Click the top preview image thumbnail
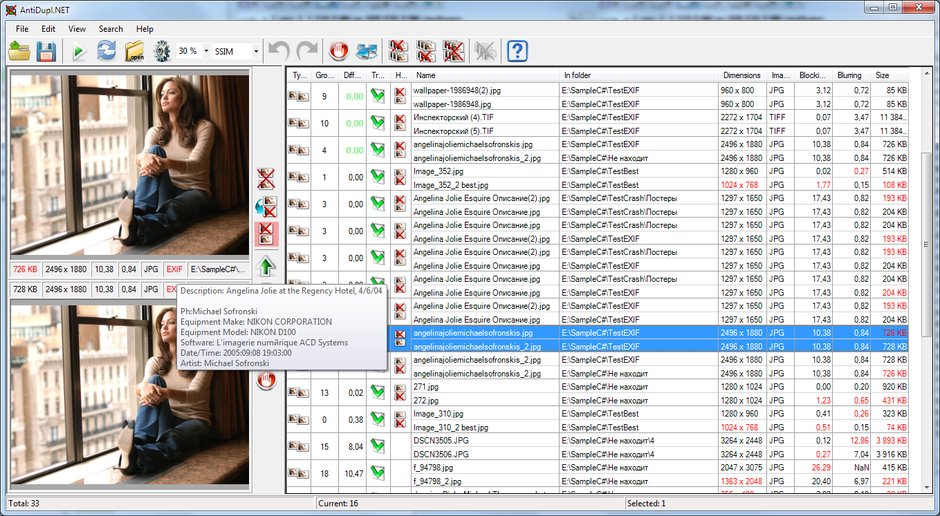Image resolution: width=940 pixels, height=516 pixels. tap(129, 165)
